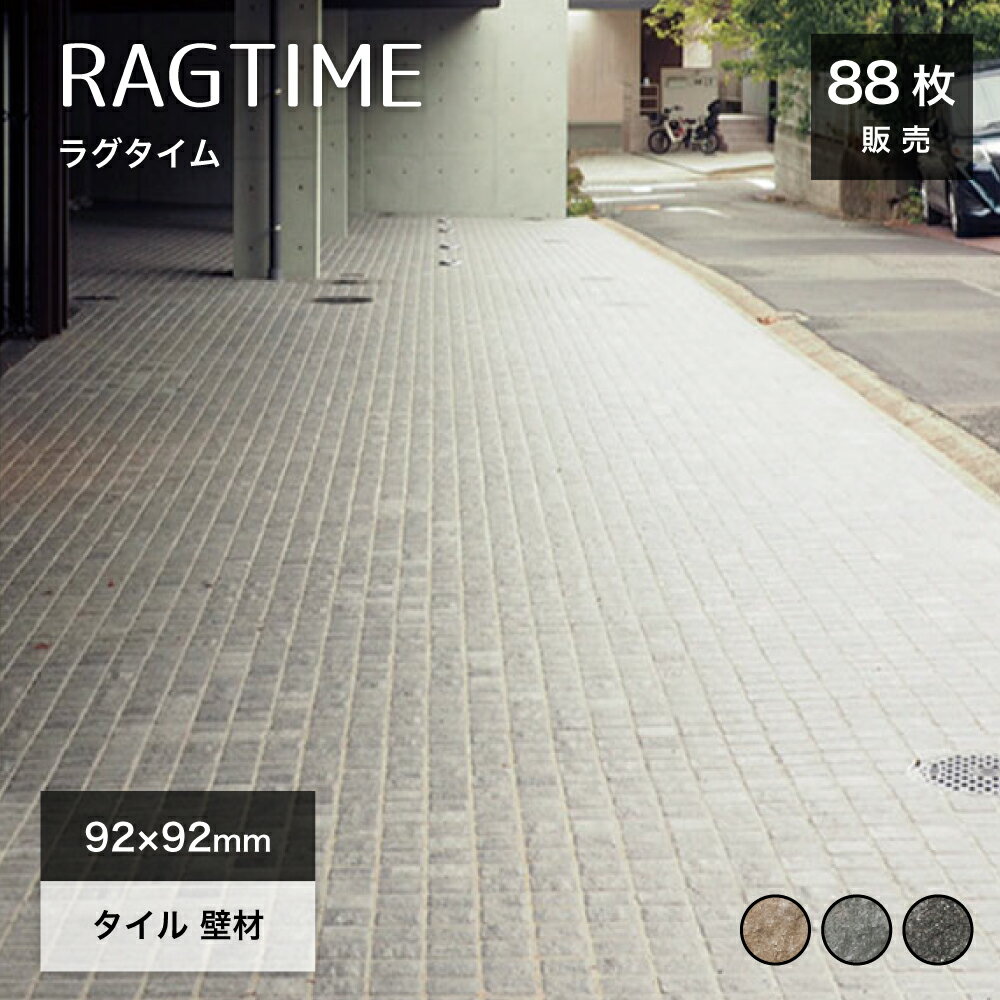The height and width of the screenshot is (1000, 1000).
Task: Select the 92×92mm size label
Action: pyautogui.click(x=175, y=840)
